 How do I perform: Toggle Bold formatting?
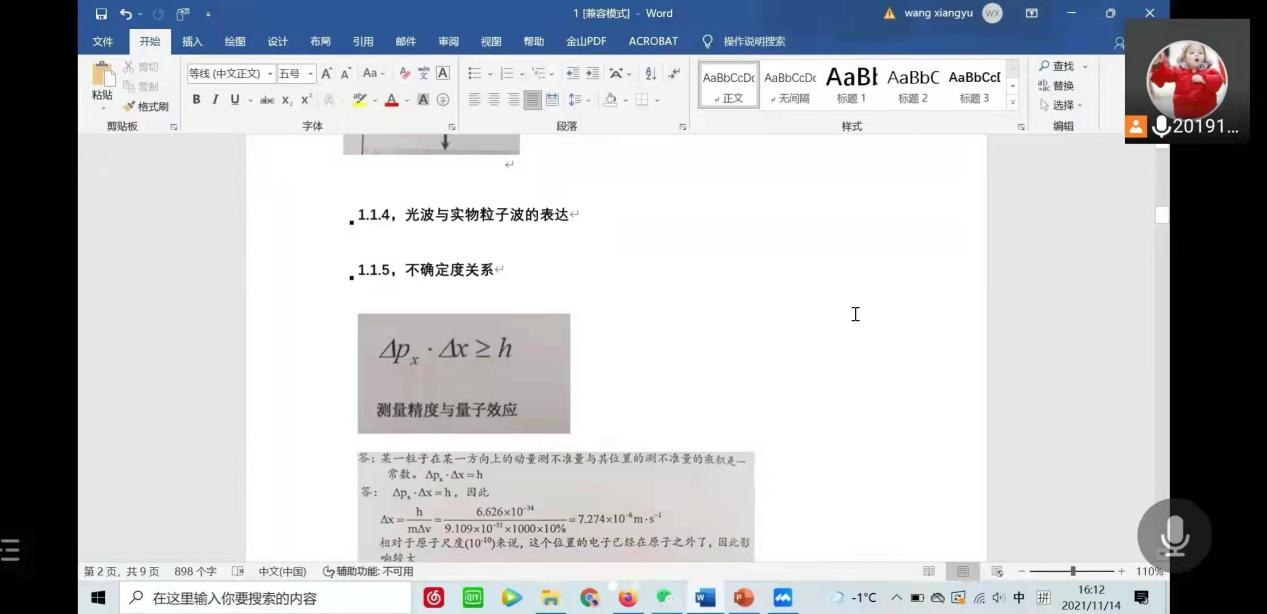coord(196,100)
